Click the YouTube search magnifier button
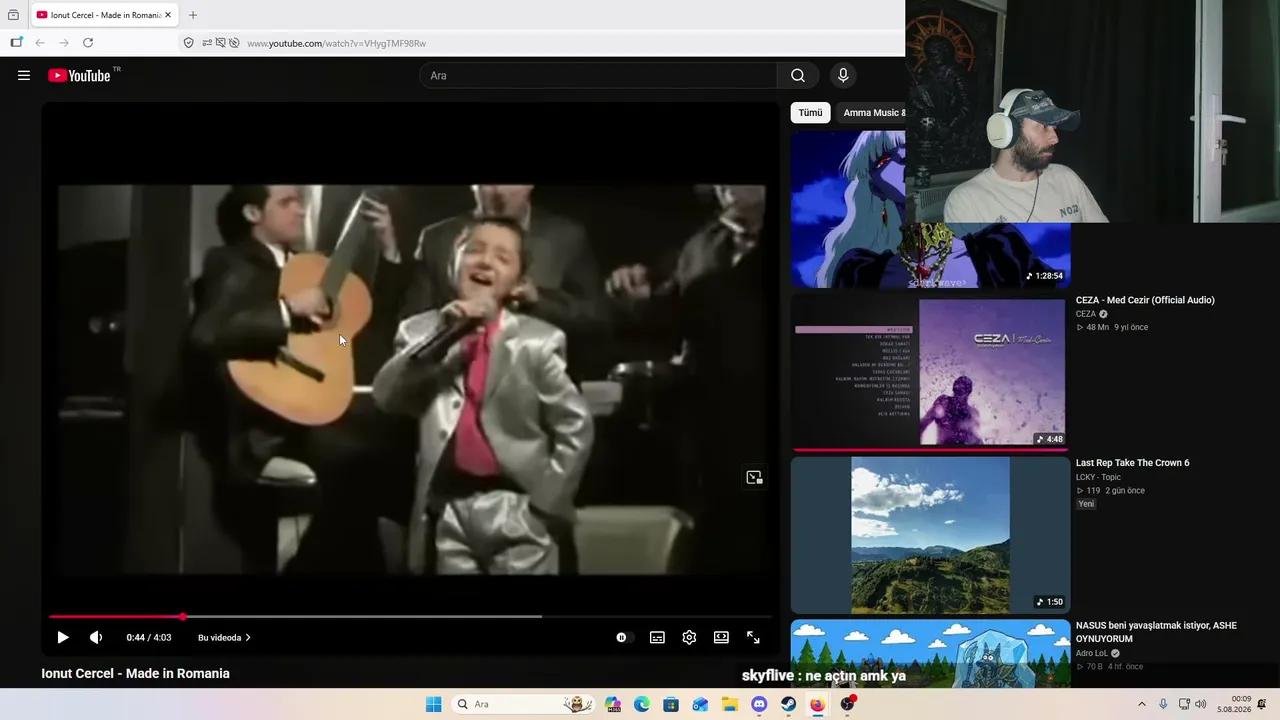 (x=798, y=75)
